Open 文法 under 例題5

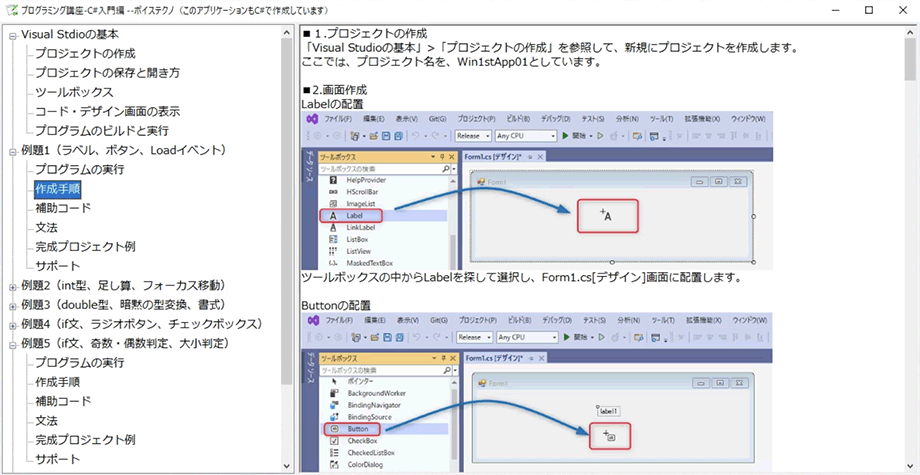46,420
